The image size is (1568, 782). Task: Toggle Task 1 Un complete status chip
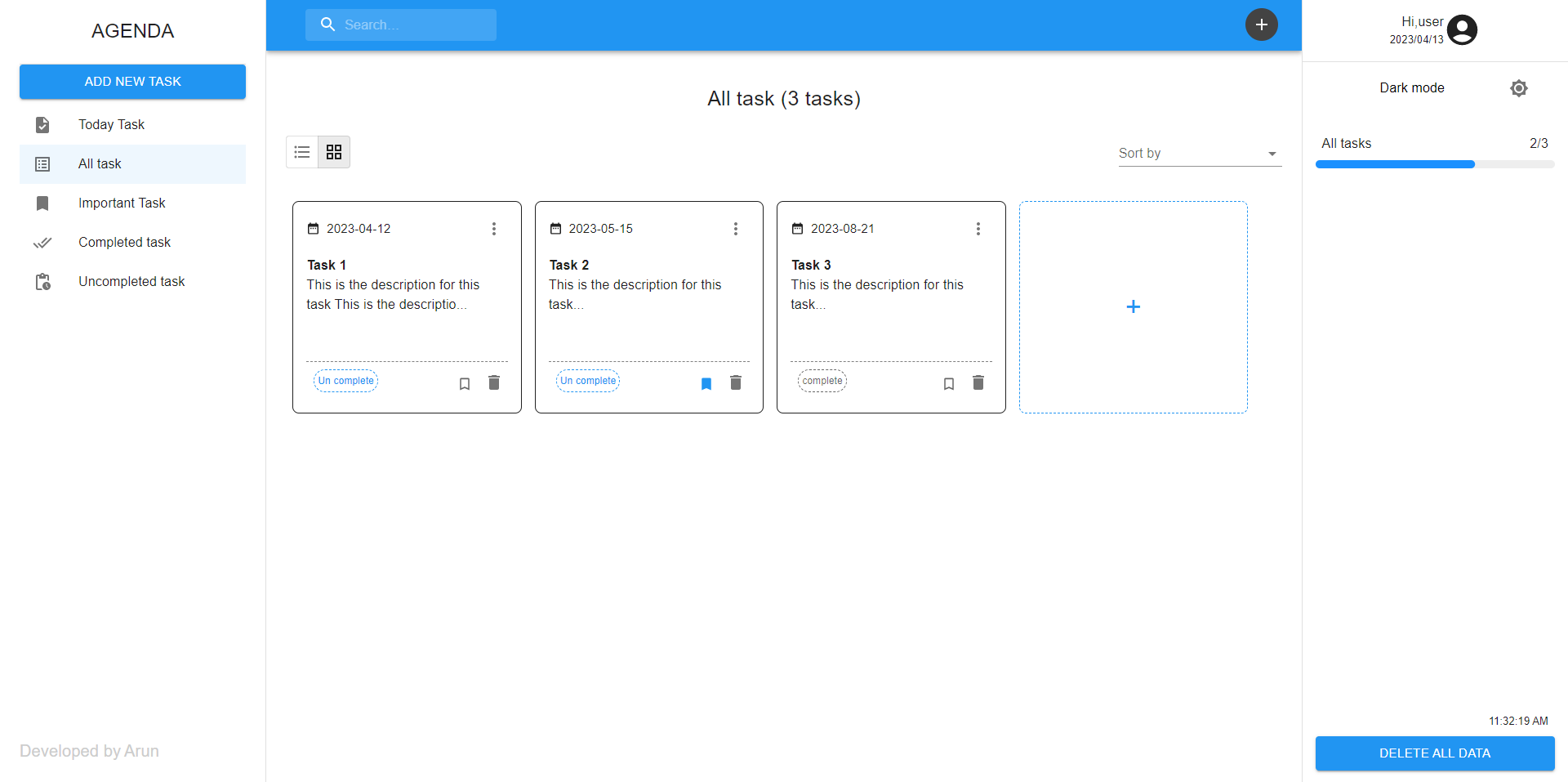(x=346, y=381)
